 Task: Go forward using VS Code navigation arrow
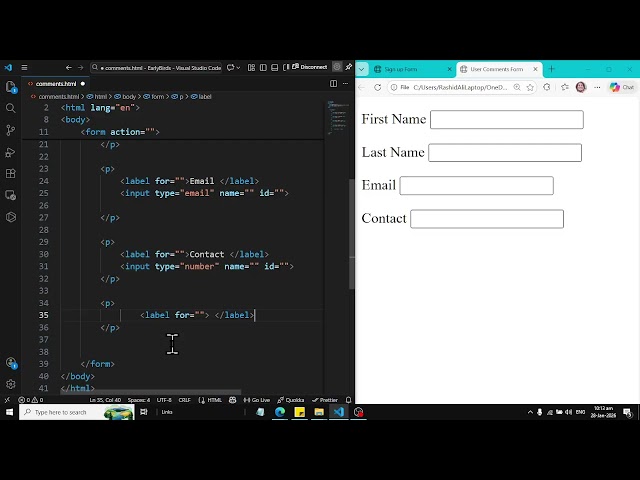tap(80, 68)
